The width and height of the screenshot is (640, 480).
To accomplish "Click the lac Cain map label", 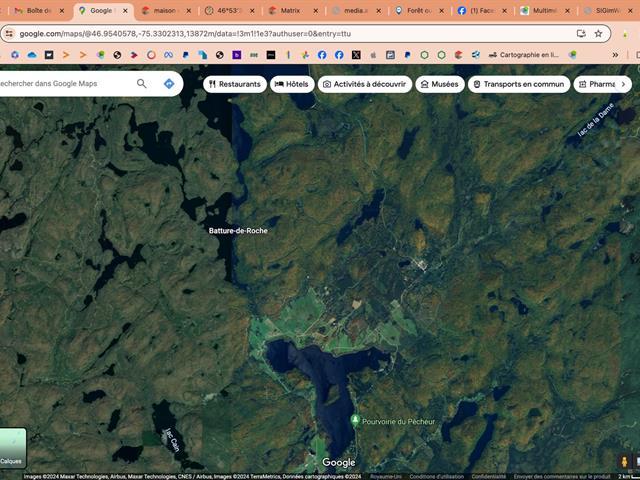I will click(x=172, y=440).
